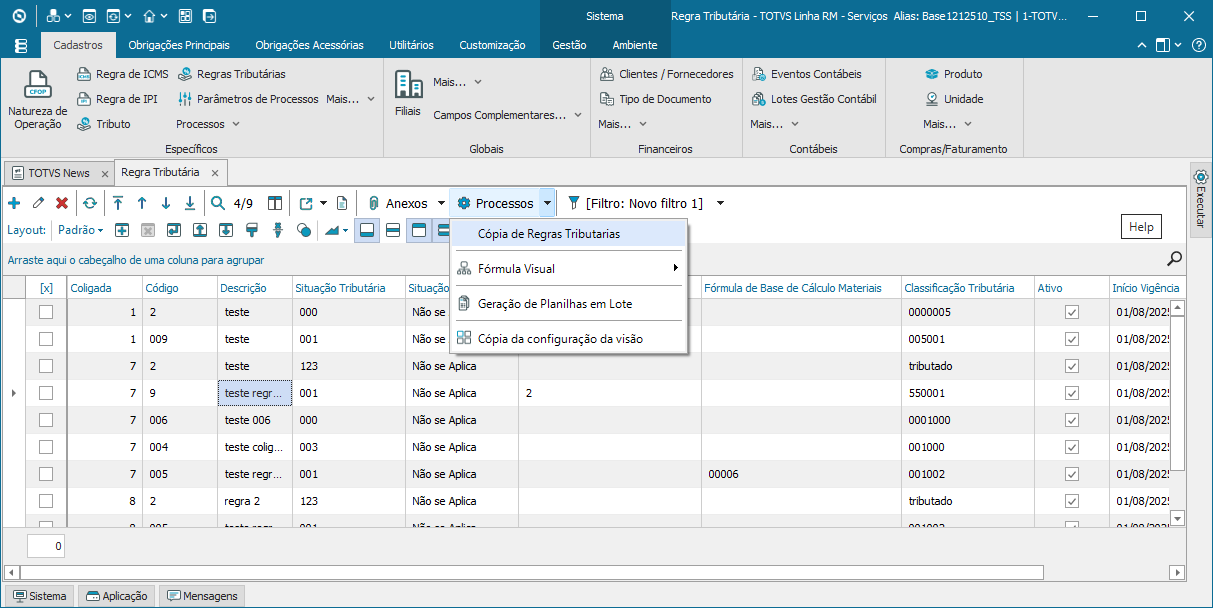The height and width of the screenshot is (608, 1213).
Task: Click the selected count field showing 0
Action: (46, 547)
